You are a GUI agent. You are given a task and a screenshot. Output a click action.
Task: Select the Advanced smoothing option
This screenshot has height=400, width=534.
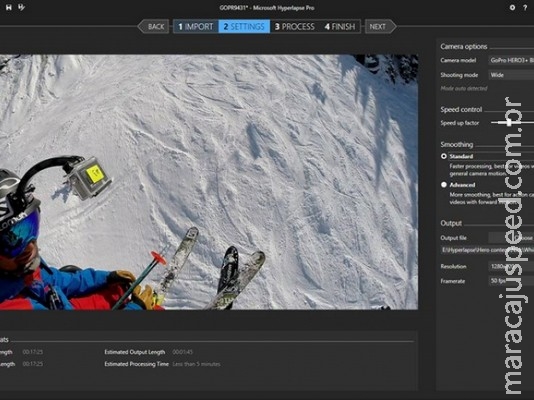pos(444,185)
